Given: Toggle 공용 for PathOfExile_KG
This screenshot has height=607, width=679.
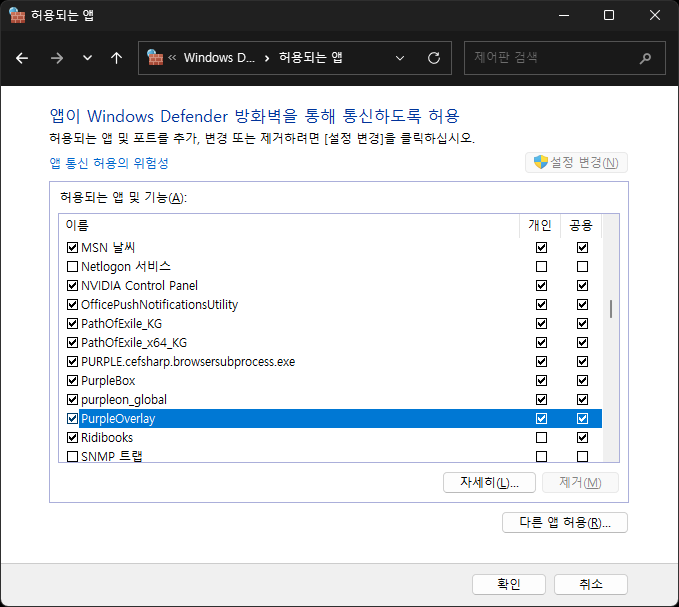Looking at the screenshot, I should point(582,324).
